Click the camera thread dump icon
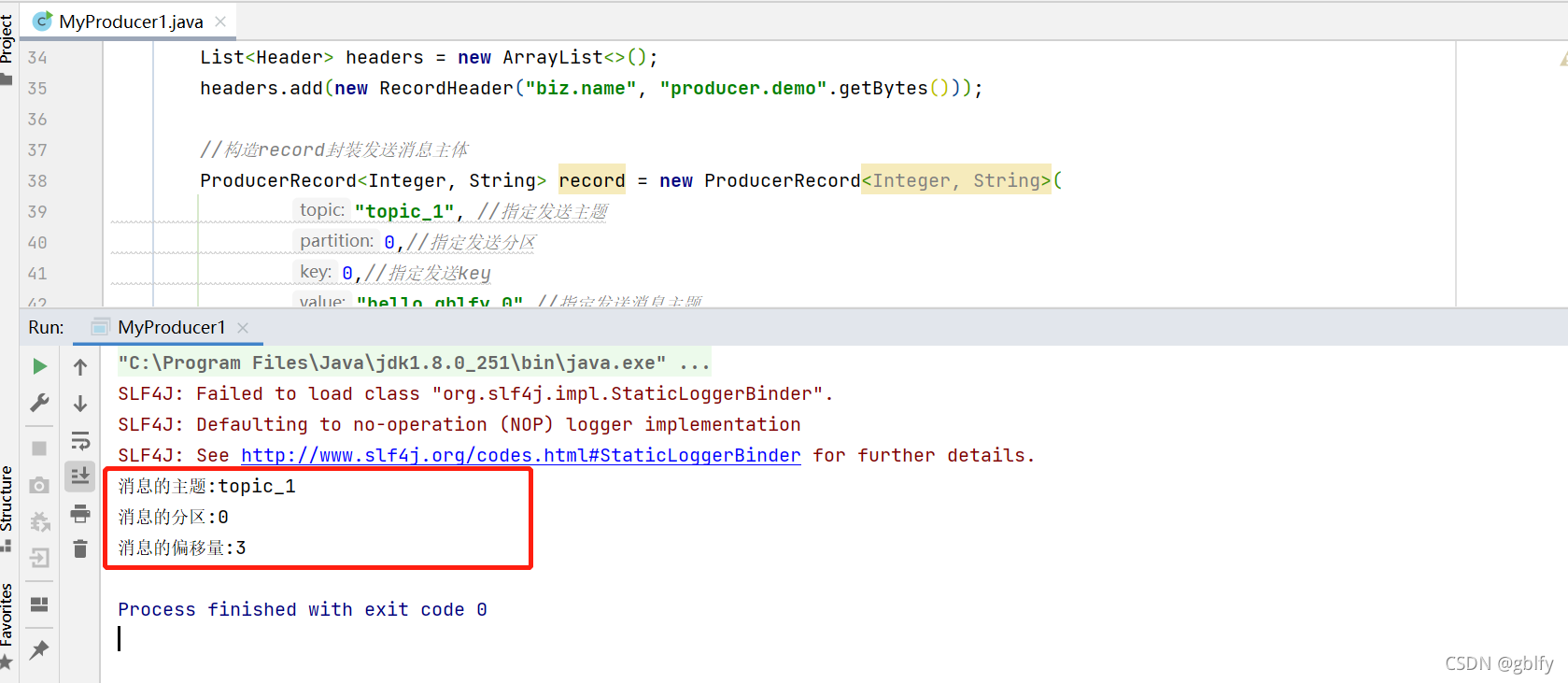This screenshot has height=683, width=1568. 39,485
